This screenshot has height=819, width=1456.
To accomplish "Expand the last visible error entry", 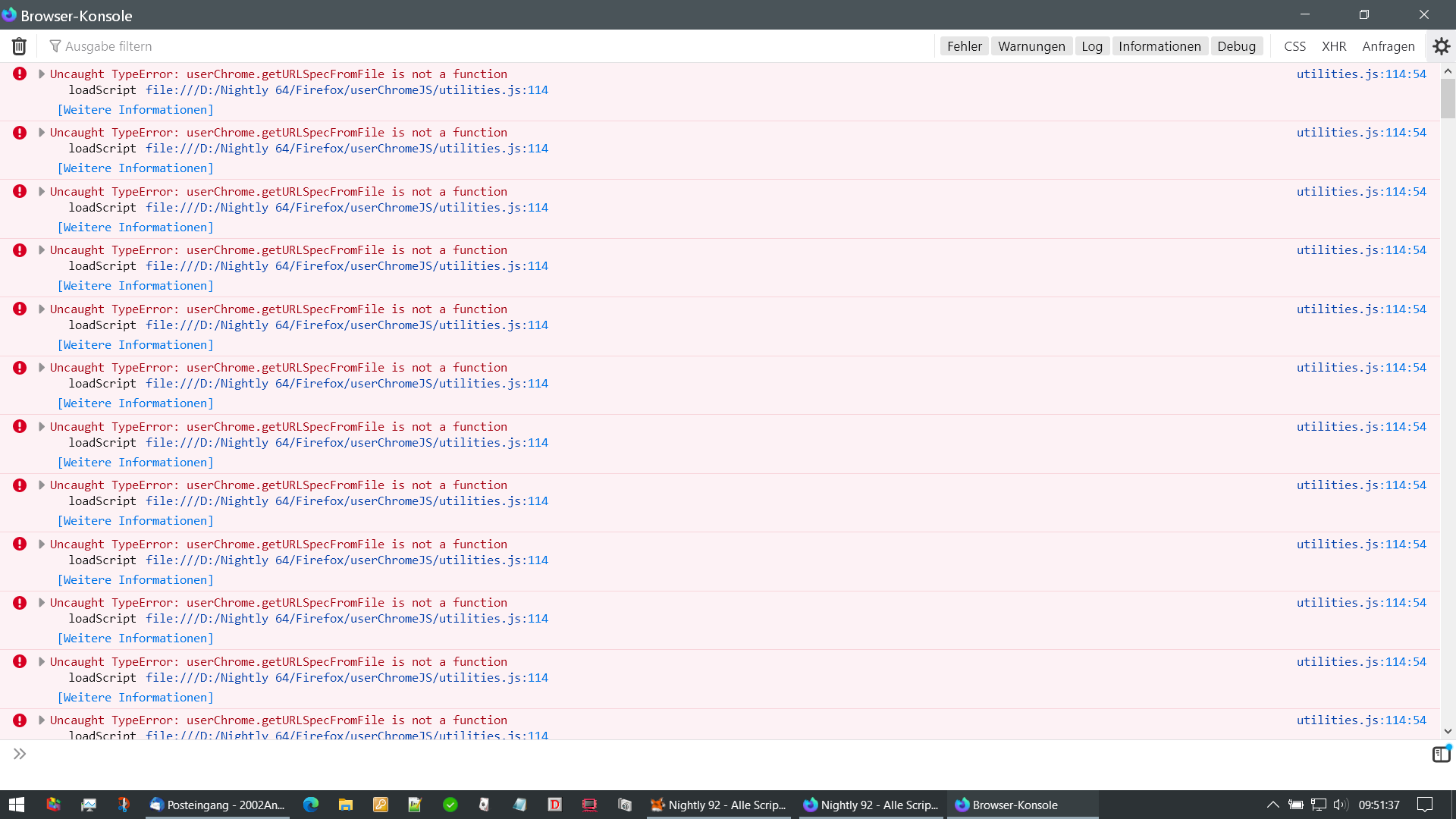I will coord(42,720).
